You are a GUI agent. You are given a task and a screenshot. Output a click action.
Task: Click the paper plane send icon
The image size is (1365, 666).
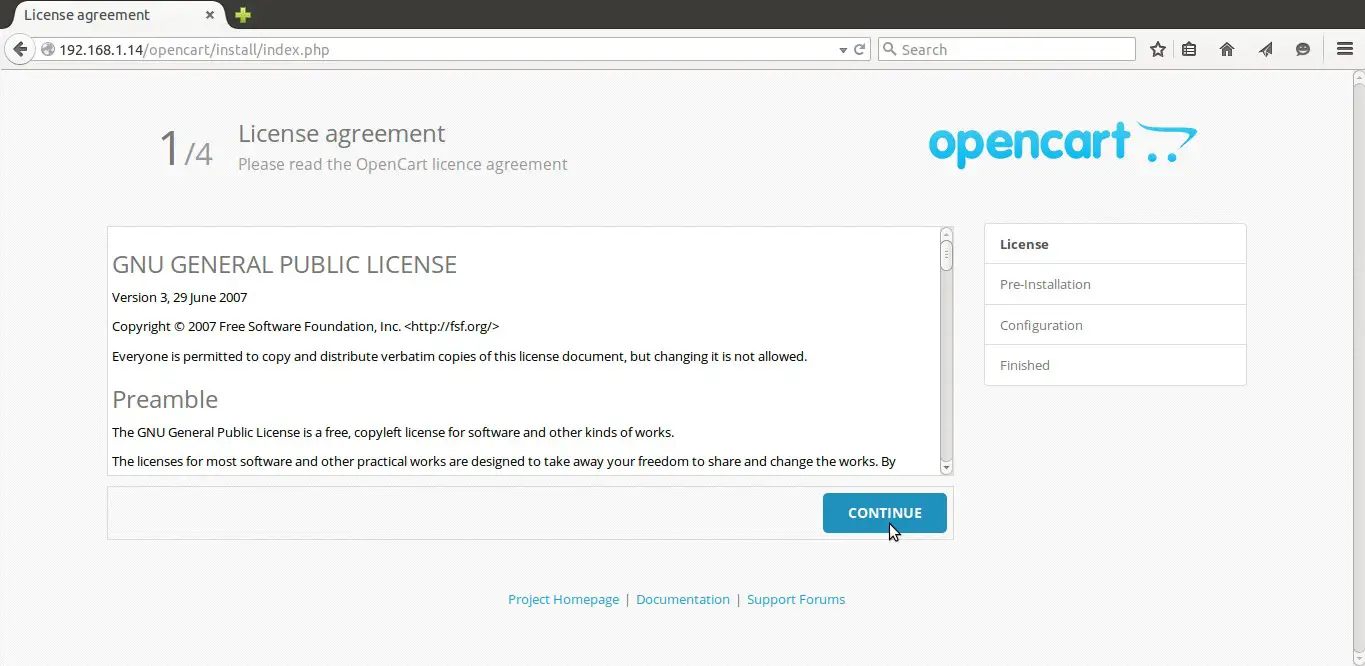click(1265, 49)
